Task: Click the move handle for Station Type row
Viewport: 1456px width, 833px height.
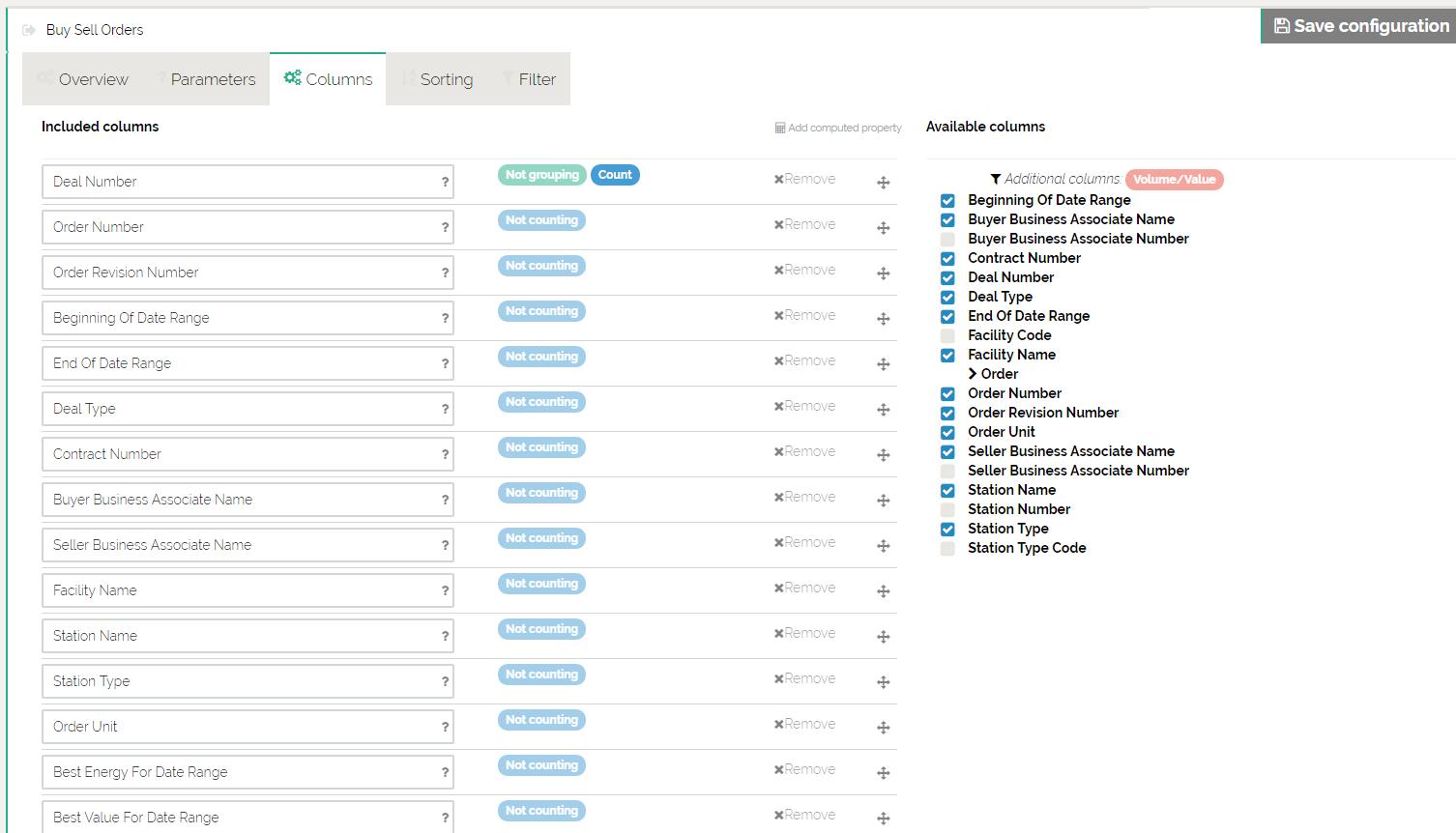Action: (x=883, y=682)
